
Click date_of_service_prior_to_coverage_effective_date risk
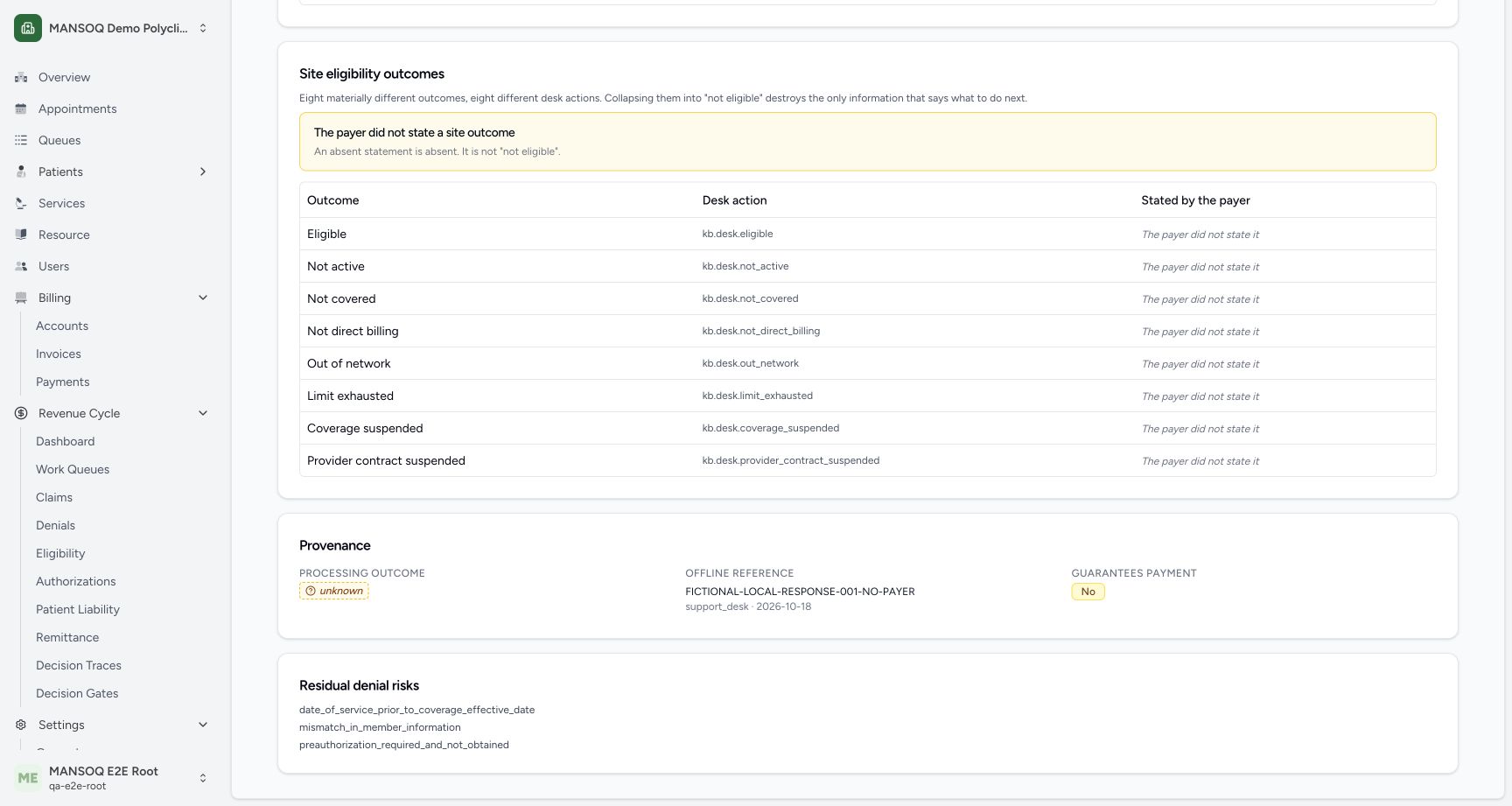point(416,710)
